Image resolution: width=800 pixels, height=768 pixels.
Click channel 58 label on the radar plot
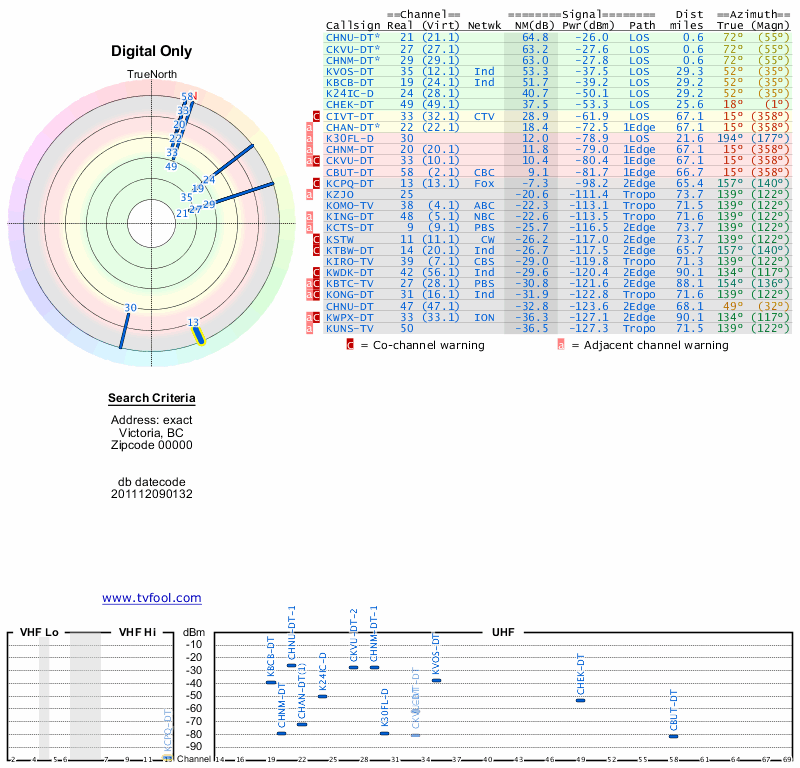187,96
